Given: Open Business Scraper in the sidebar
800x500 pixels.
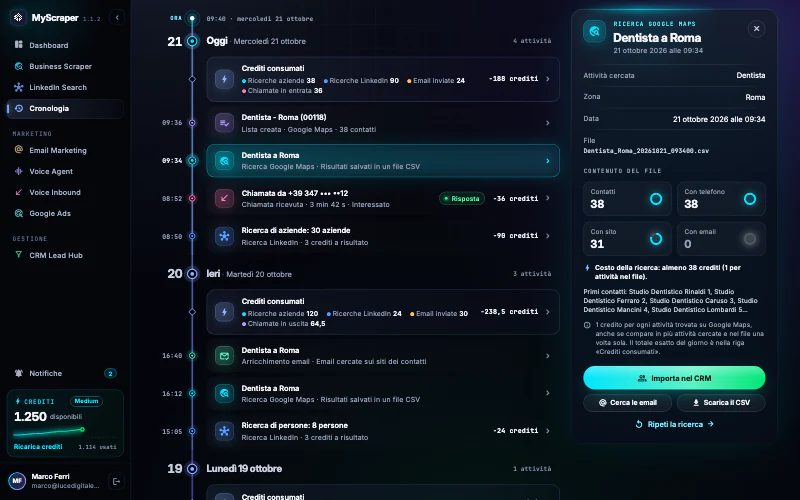Looking at the screenshot, I should point(65,66).
